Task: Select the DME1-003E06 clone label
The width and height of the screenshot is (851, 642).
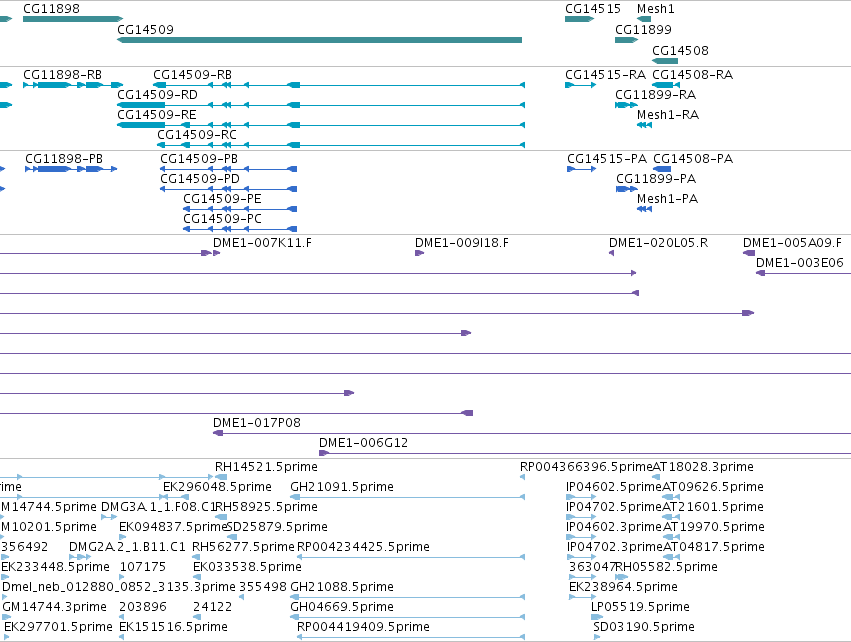Action: 799,263
